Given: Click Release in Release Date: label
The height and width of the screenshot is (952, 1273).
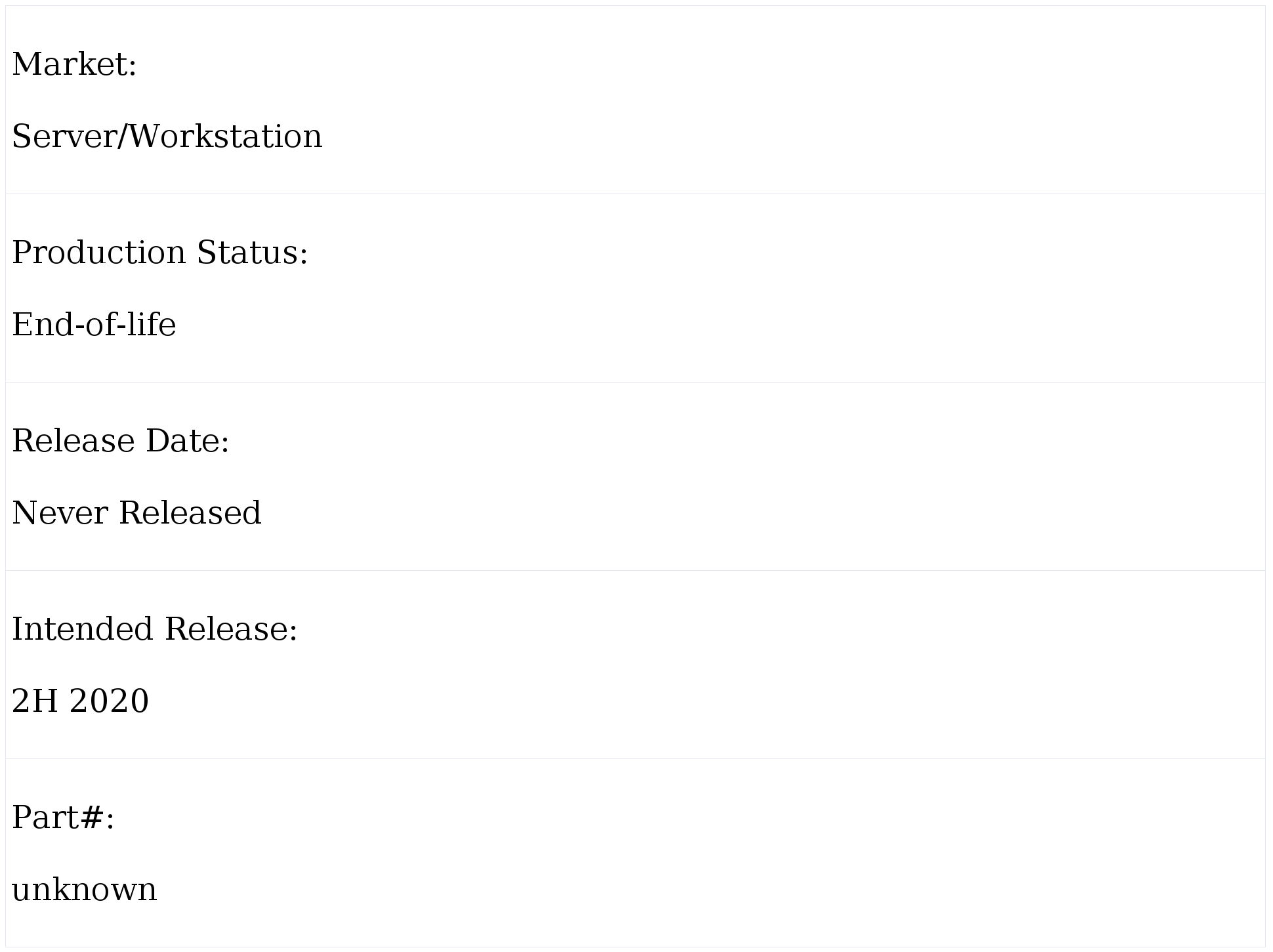Looking at the screenshot, I should point(73,441).
